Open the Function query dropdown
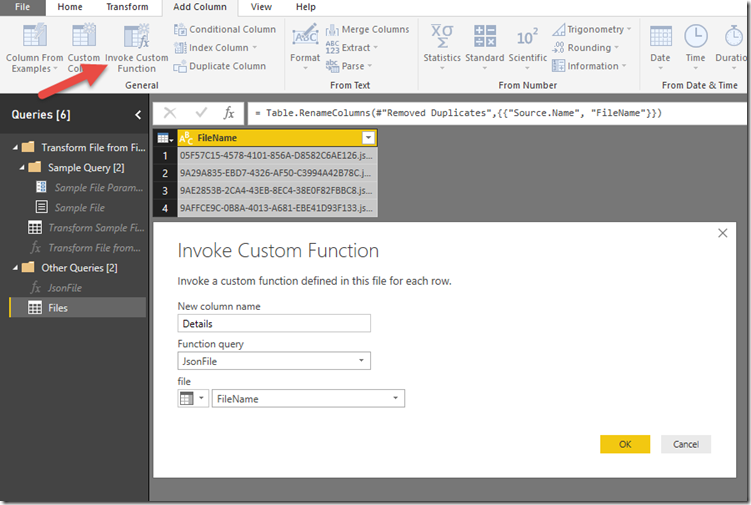 point(361,361)
